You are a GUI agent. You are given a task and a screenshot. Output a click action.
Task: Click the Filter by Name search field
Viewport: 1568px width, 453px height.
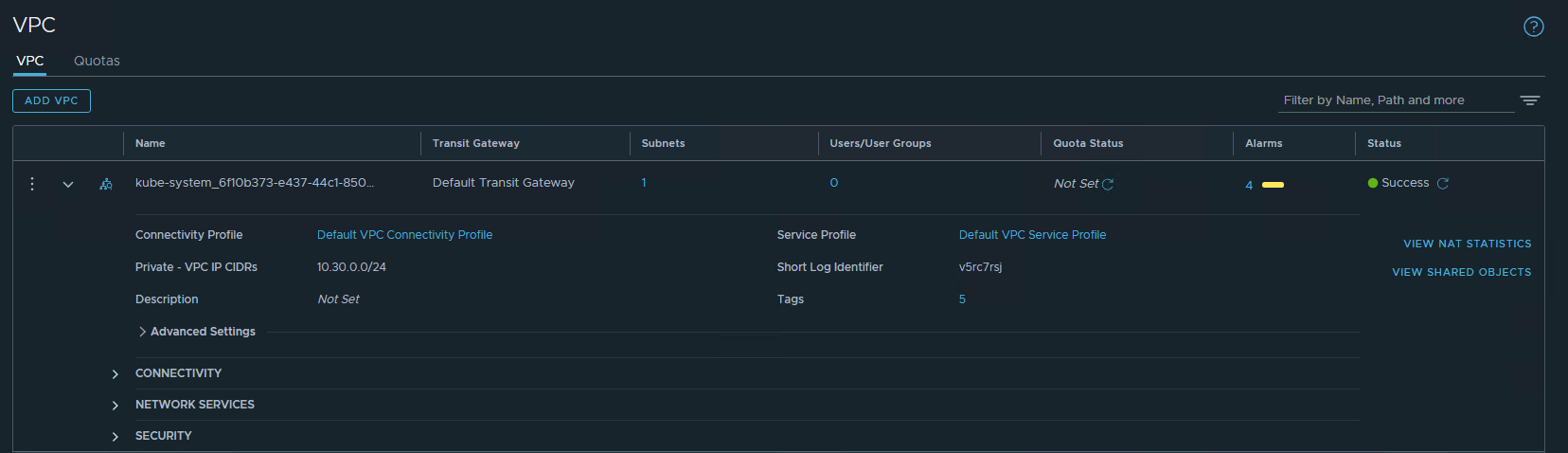1394,100
